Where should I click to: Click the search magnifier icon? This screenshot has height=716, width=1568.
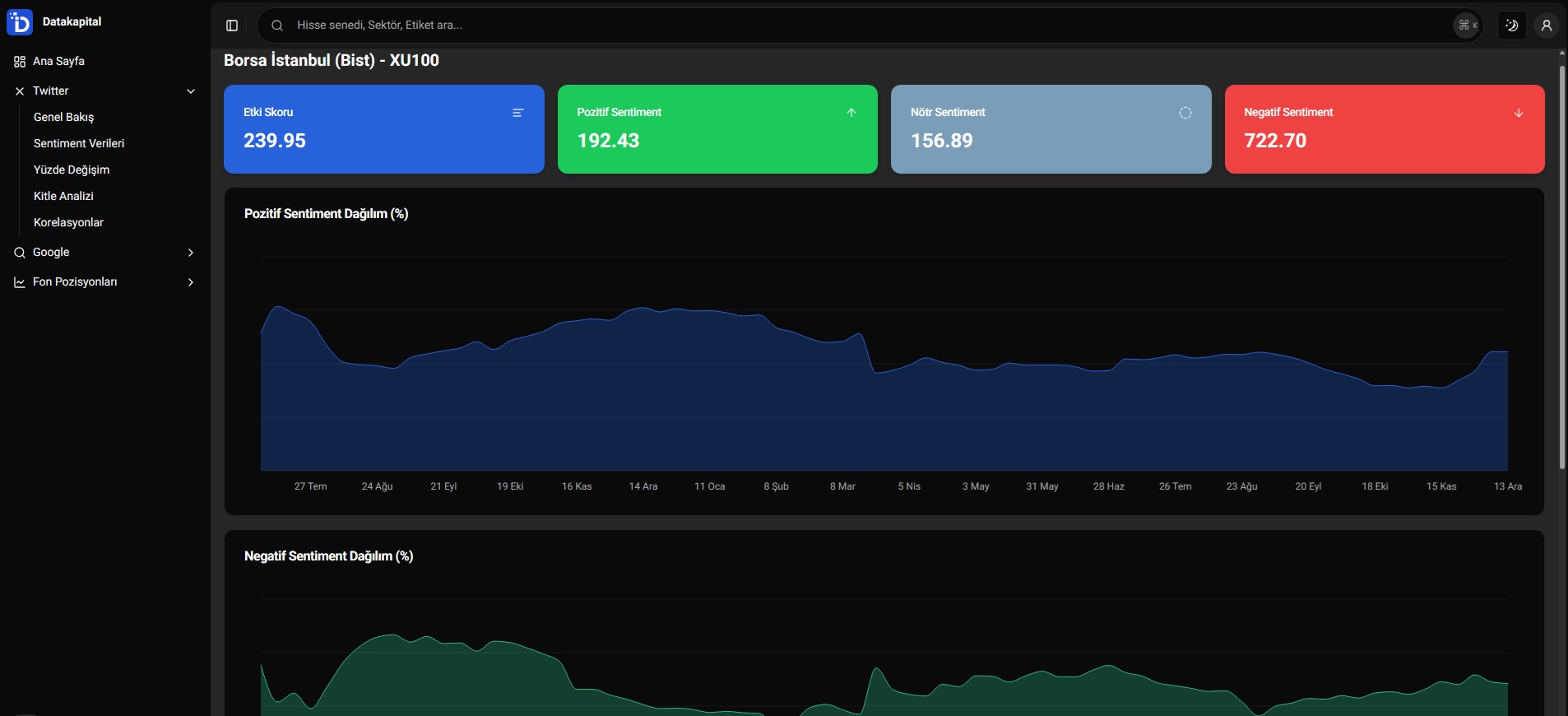pyautogui.click(x=277, y=26)
